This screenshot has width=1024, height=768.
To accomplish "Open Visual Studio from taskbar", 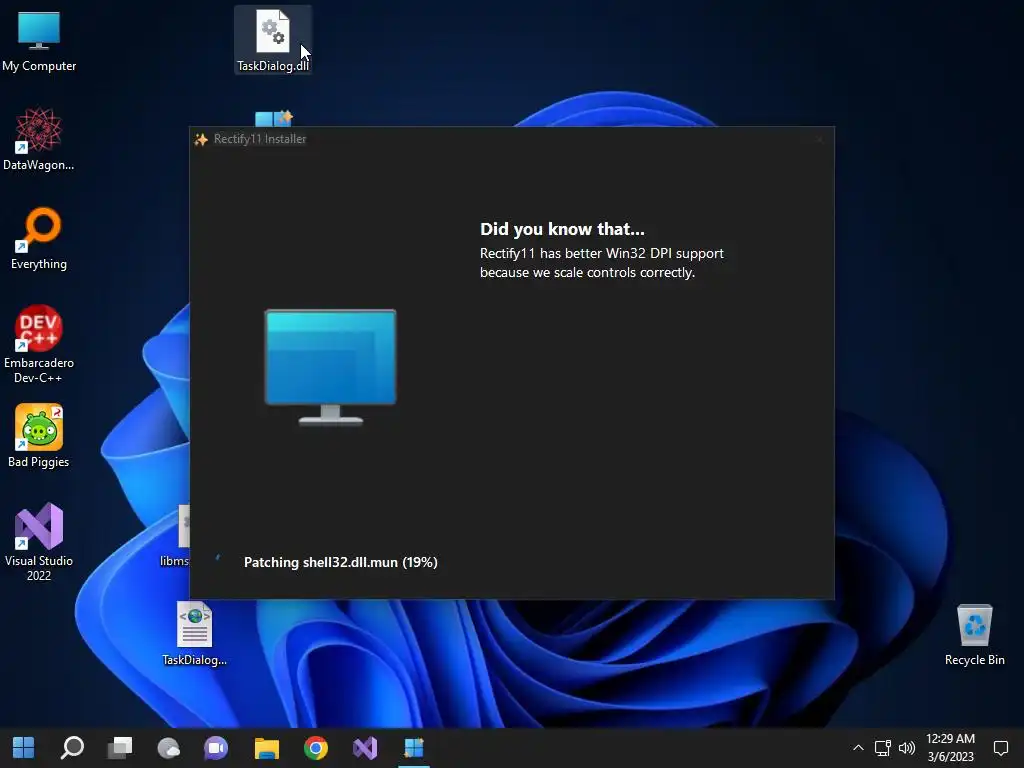I will 365,748.
